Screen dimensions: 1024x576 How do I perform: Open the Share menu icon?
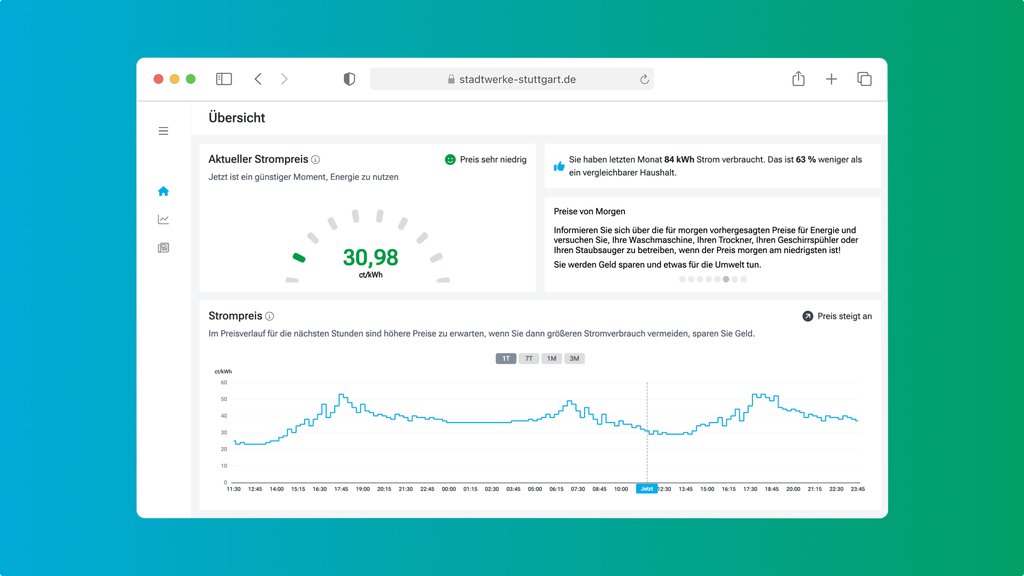coord(798,78)
